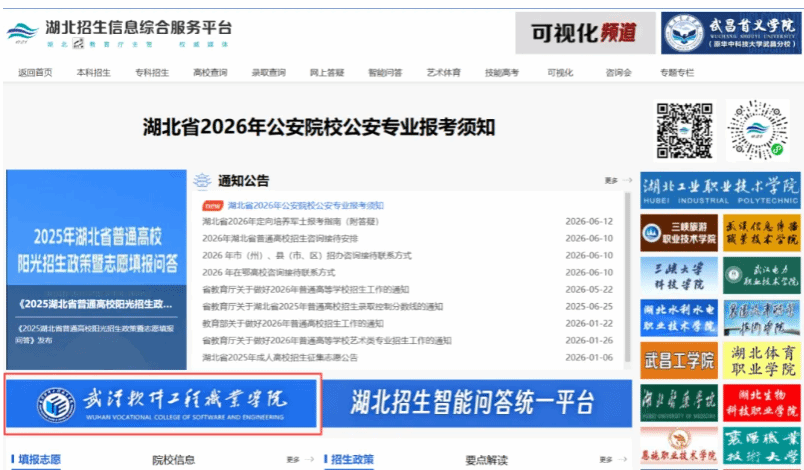
Task: Open notice 省教育厅关于做好2026年普通高等学校招生工作的通知
Action: pos(306,290)
